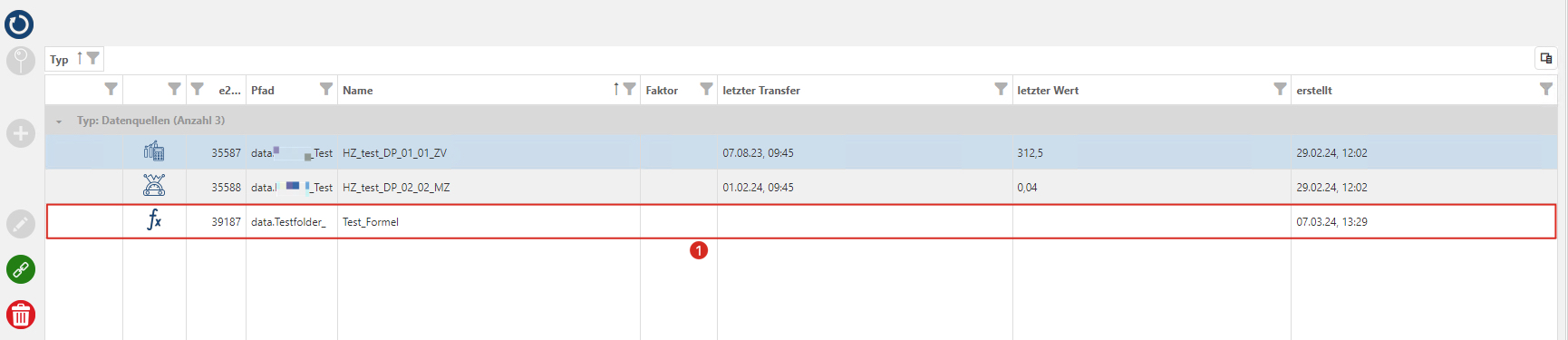Click Pfad cell in row 35587
Image resolution: width=1568 pixels, height=340 pixels.
click(x=292, y=153)
